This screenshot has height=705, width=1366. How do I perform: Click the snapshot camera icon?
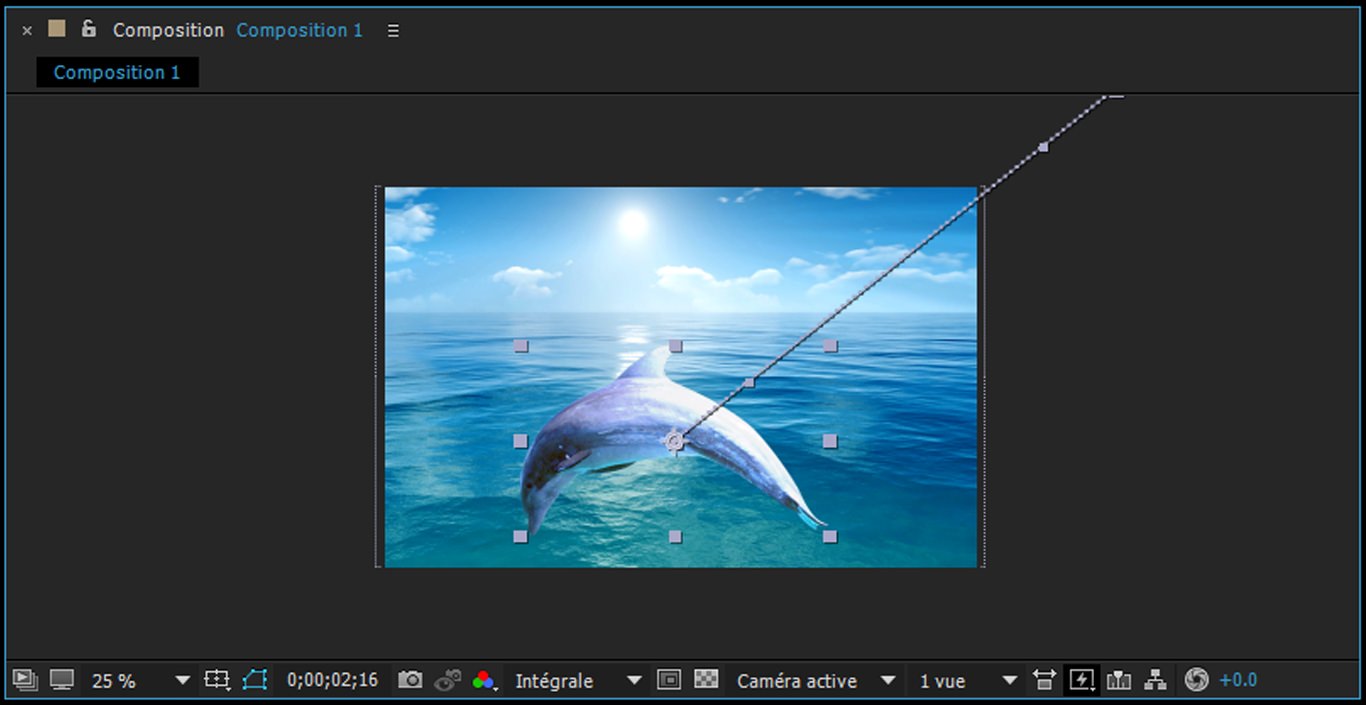click(410, 681)
